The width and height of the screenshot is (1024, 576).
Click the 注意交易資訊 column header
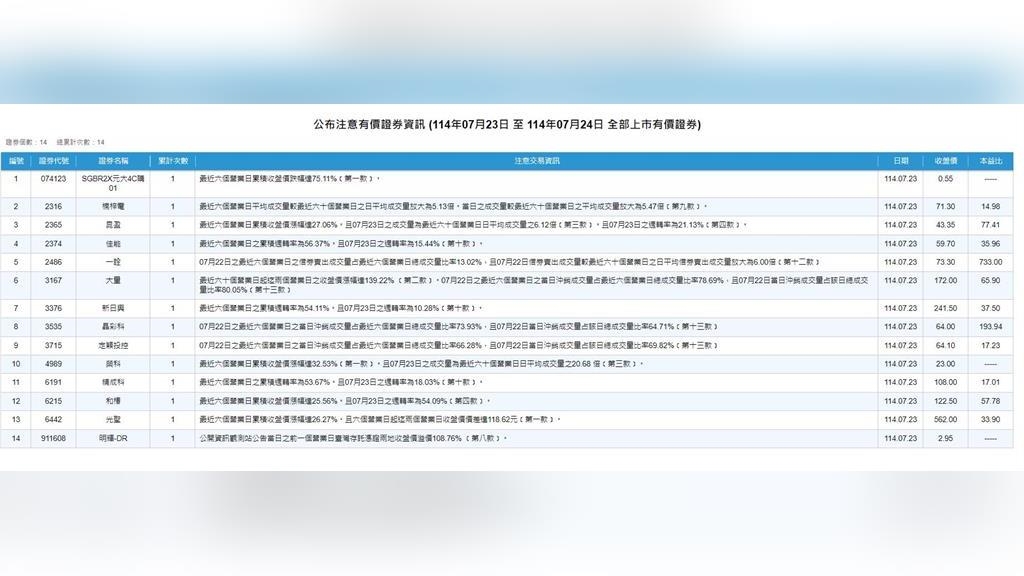537,161
